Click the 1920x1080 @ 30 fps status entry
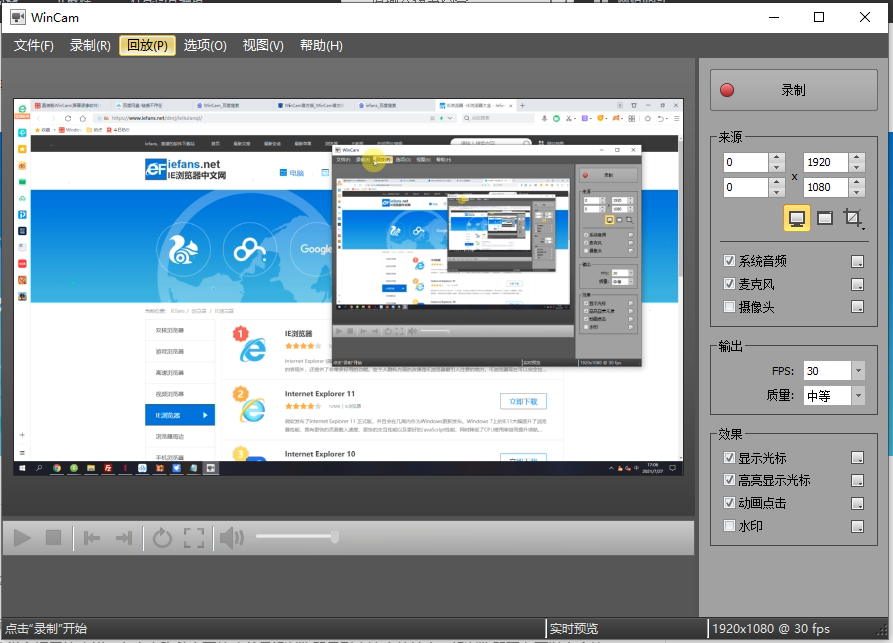893x643 pixels. [x=771, y=629]
